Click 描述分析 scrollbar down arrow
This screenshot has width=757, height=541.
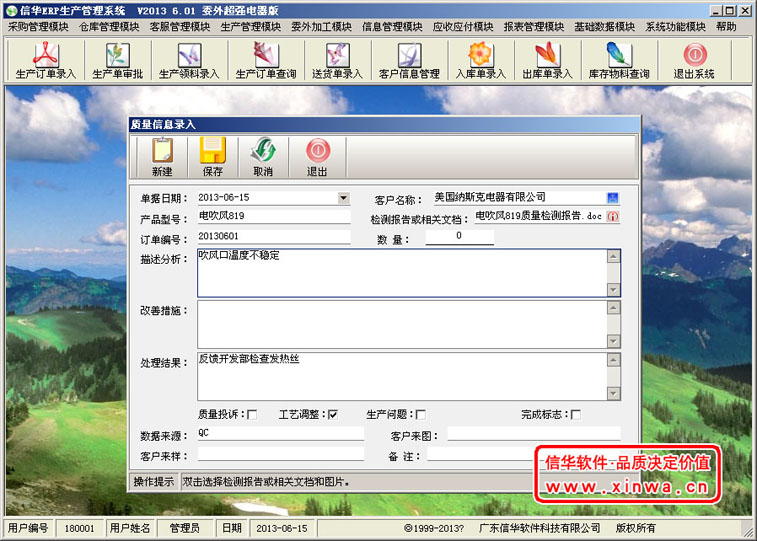pos(614,290)
